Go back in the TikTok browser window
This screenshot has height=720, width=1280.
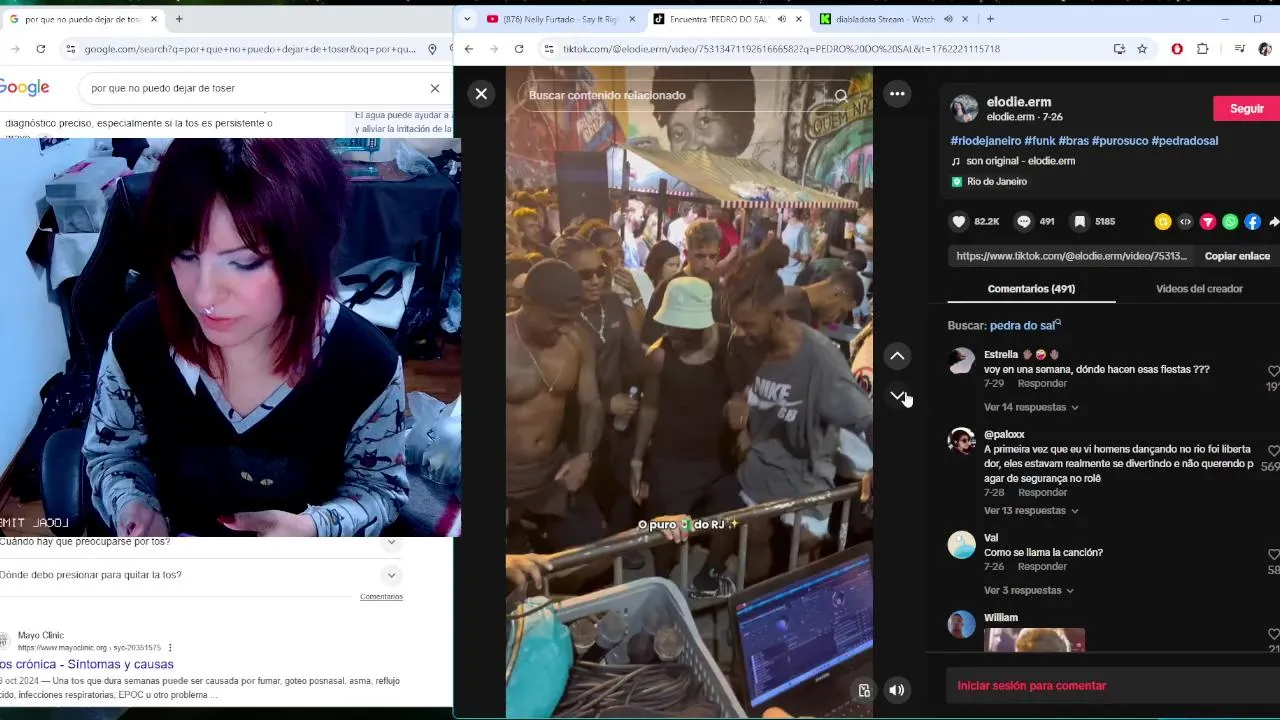pyautogui.click(x=469, y=49)
